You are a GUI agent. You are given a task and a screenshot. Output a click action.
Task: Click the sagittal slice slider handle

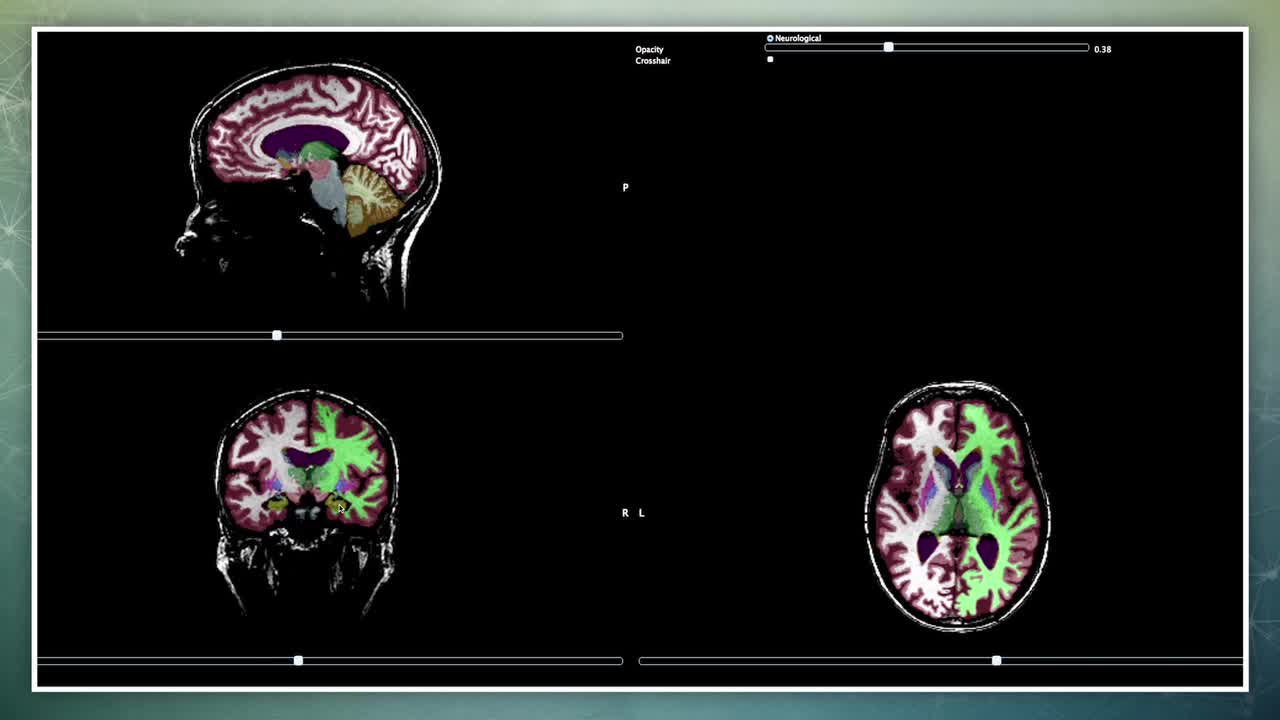[277, 335]
